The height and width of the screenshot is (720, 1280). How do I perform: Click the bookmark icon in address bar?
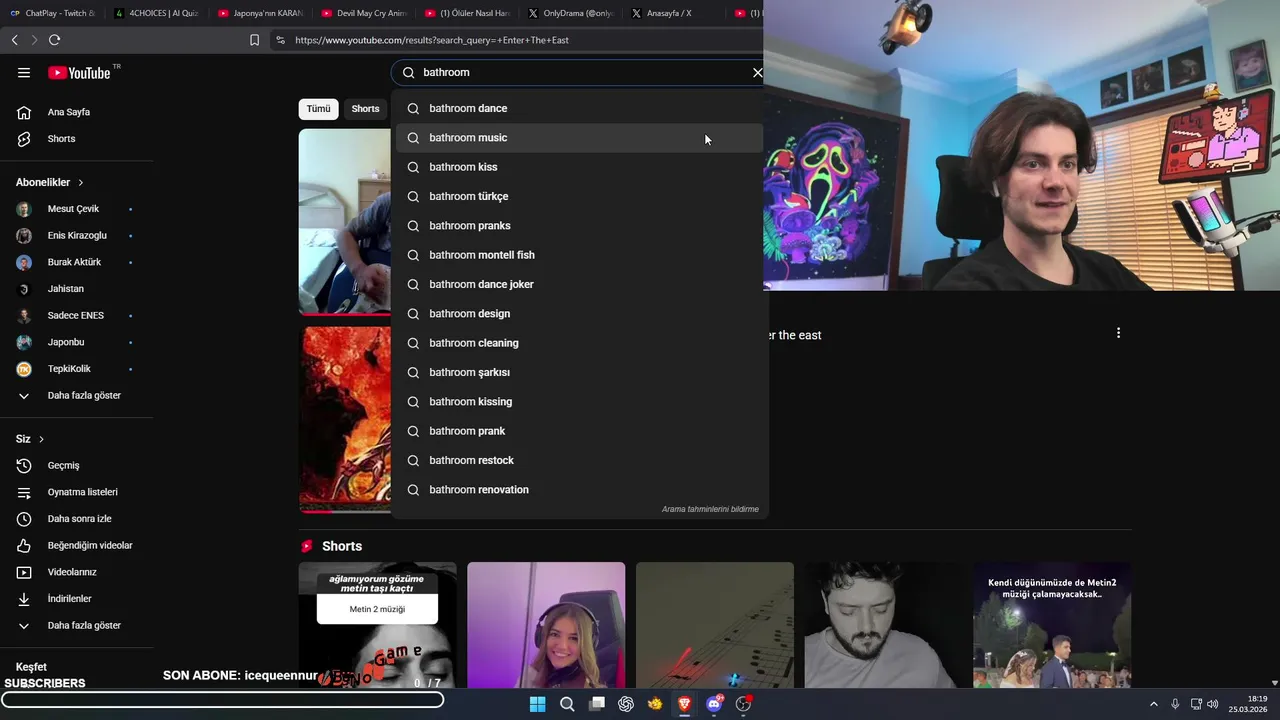(254, 40)
